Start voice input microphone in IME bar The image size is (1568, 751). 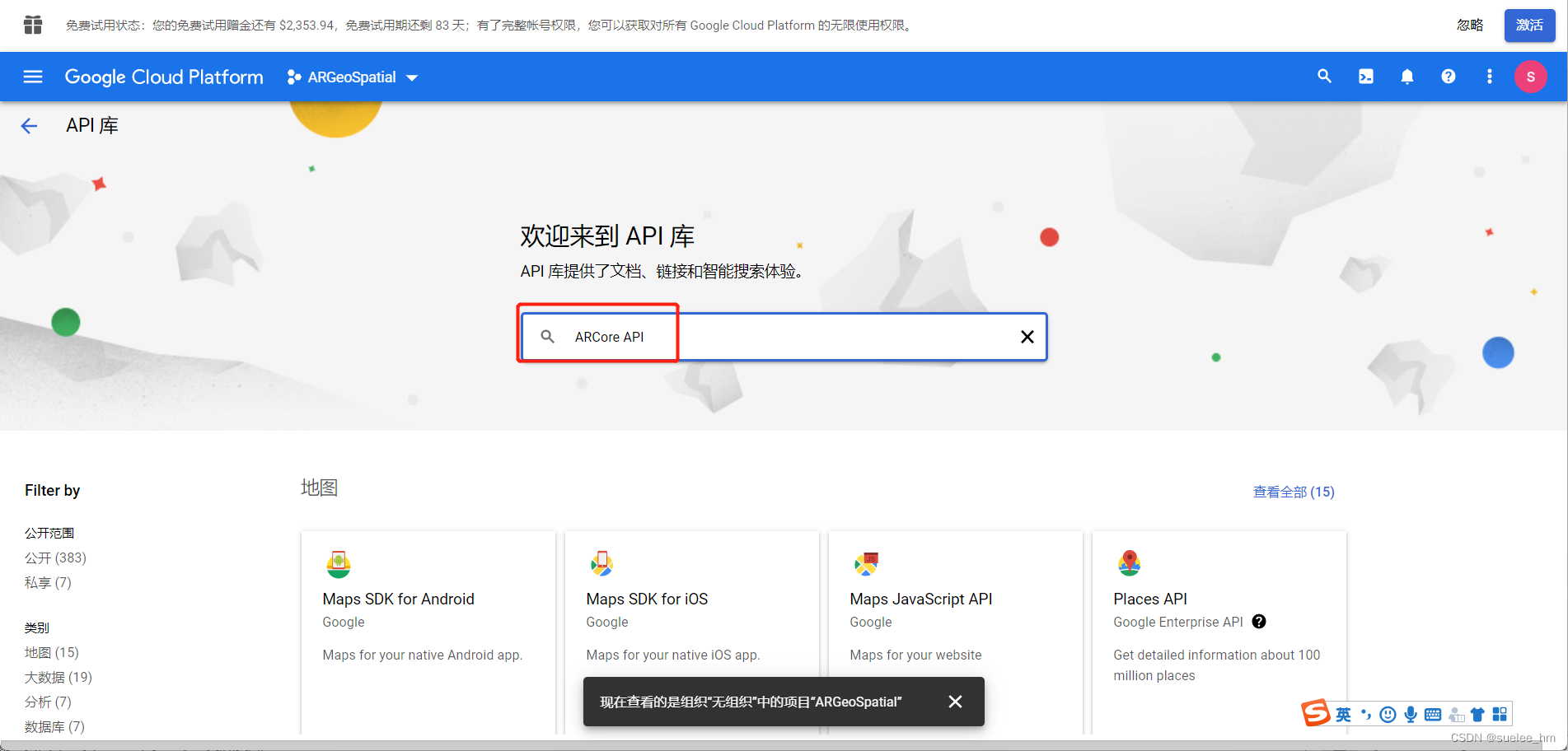coord(1411,714)
